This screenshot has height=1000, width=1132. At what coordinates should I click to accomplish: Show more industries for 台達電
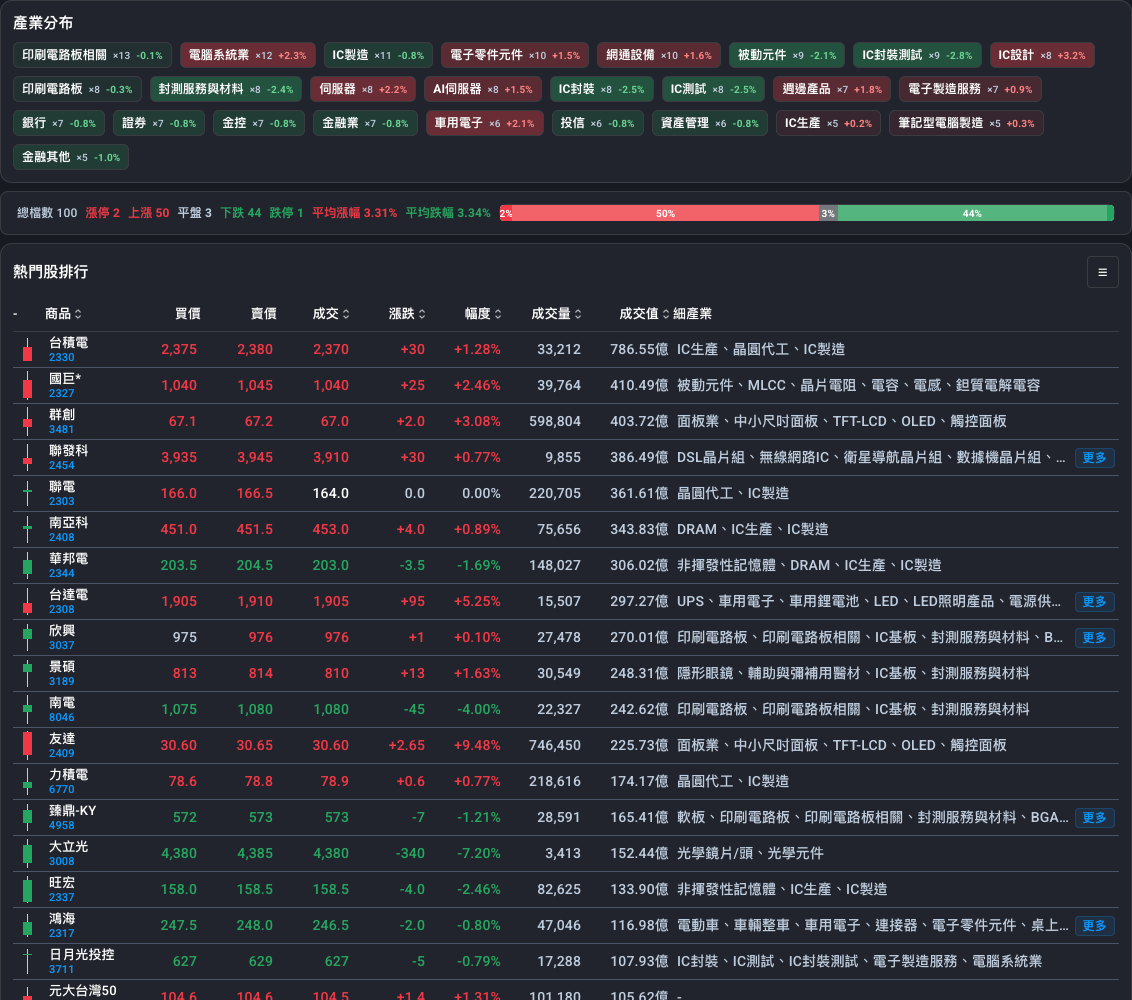(1094, 601)
